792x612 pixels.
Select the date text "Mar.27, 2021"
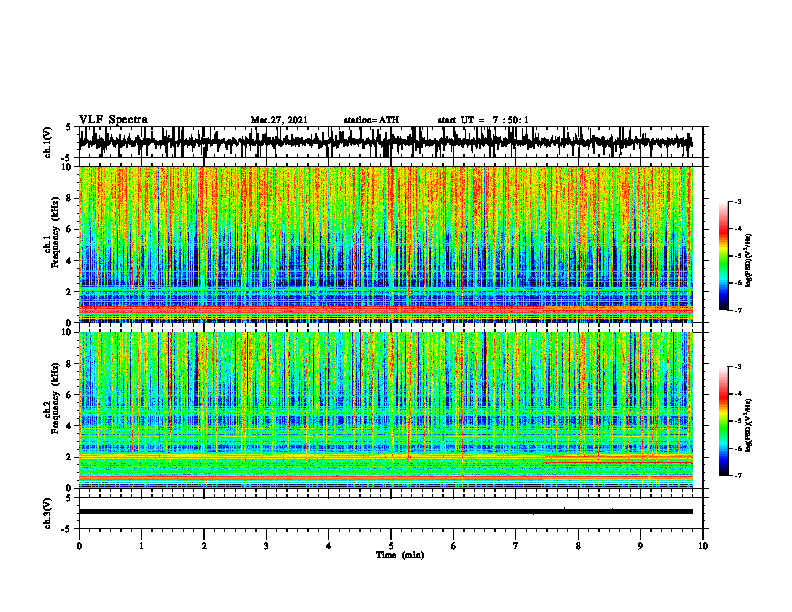[x=279, y=120]
